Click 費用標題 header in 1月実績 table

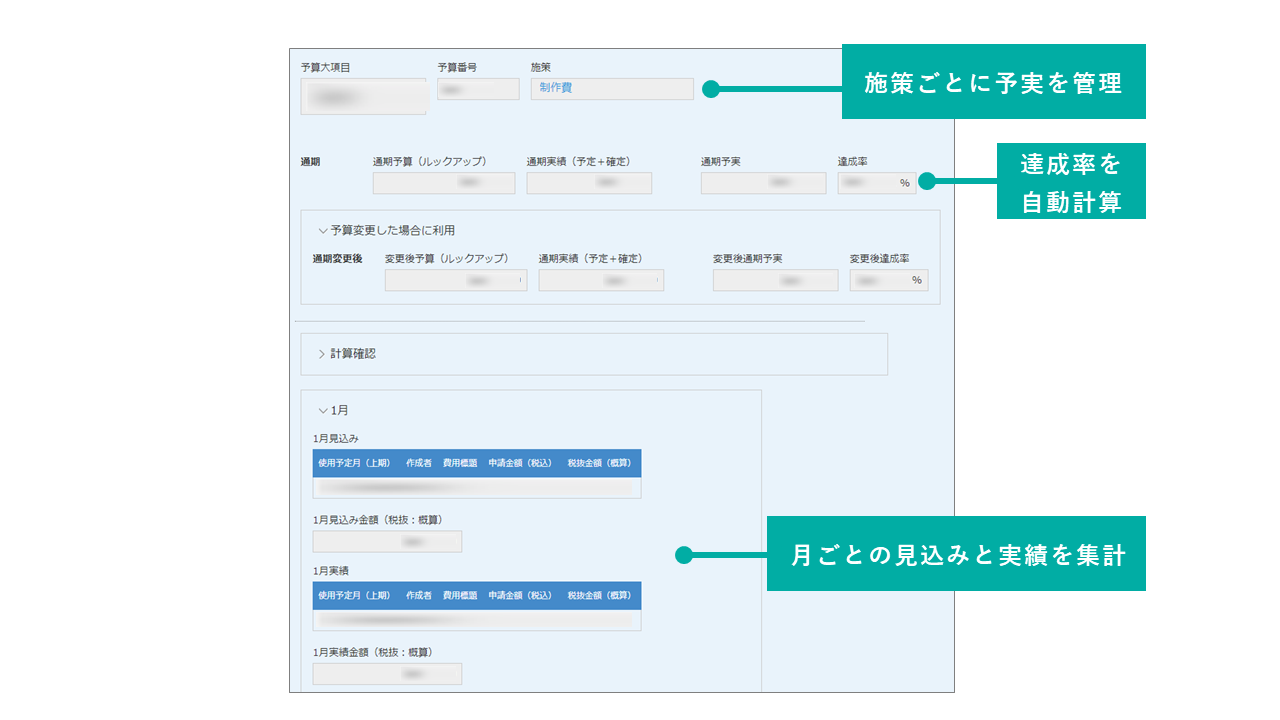click(x=460, y=595)
